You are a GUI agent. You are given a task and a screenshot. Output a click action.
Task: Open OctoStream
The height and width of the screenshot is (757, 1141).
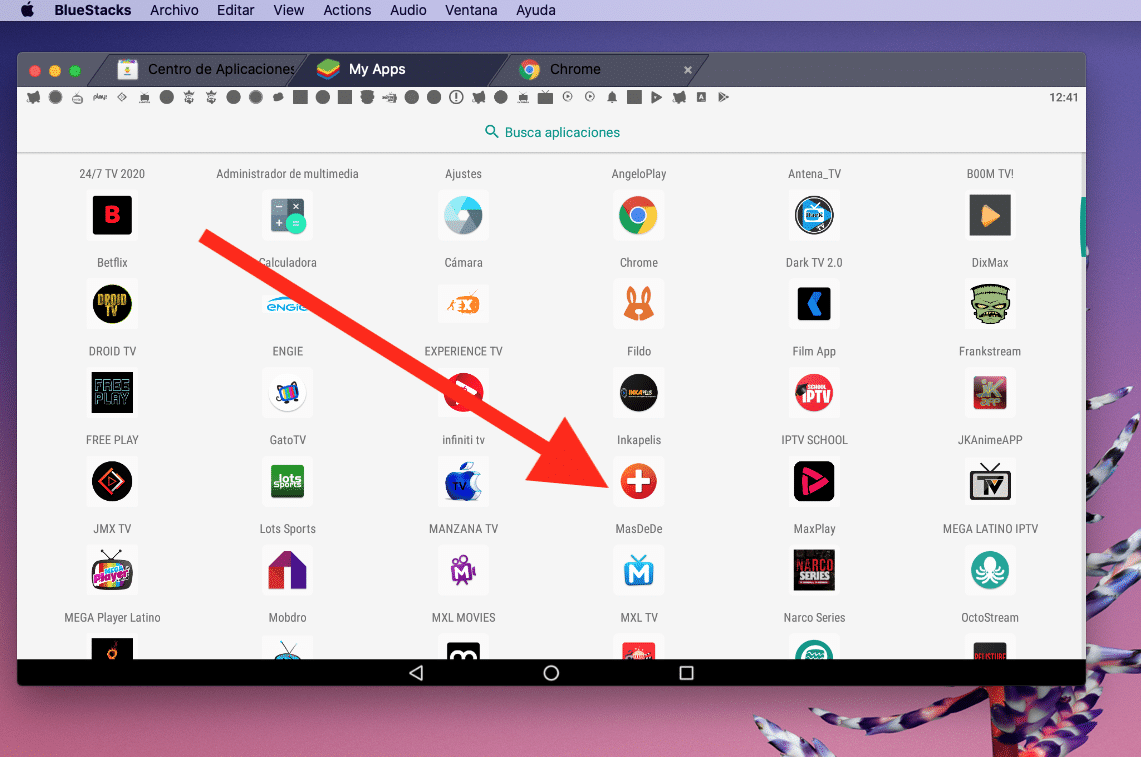tap(989, 571)
